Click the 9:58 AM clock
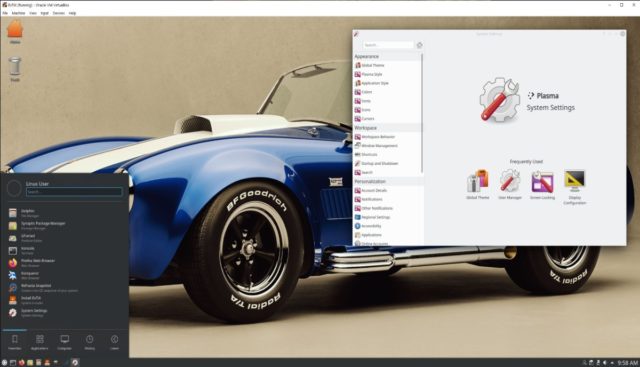Image resolution: width=640 pixels, height=367 pixels. pos(628,363)
